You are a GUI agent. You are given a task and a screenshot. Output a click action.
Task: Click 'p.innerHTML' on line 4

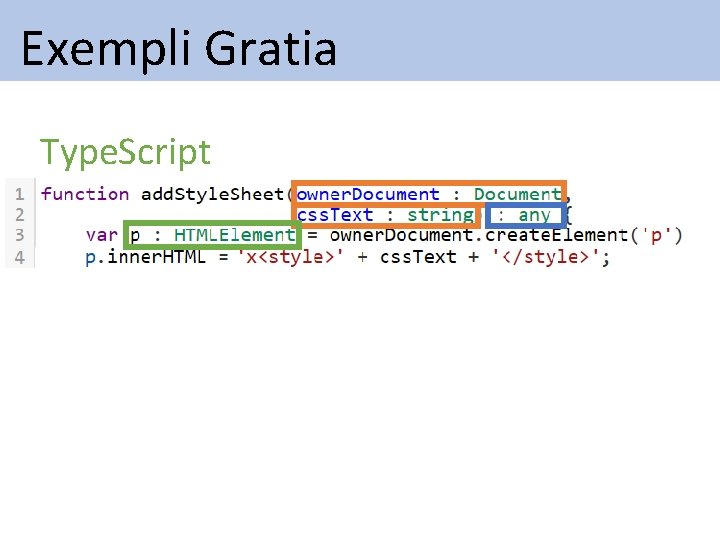click(x=145, y=257)
